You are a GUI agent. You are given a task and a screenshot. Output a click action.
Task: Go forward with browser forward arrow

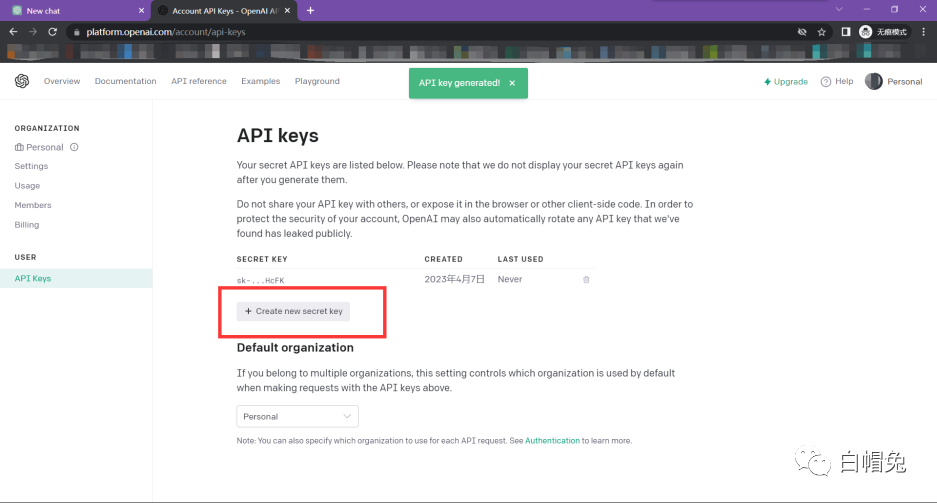tap(33, 32)
